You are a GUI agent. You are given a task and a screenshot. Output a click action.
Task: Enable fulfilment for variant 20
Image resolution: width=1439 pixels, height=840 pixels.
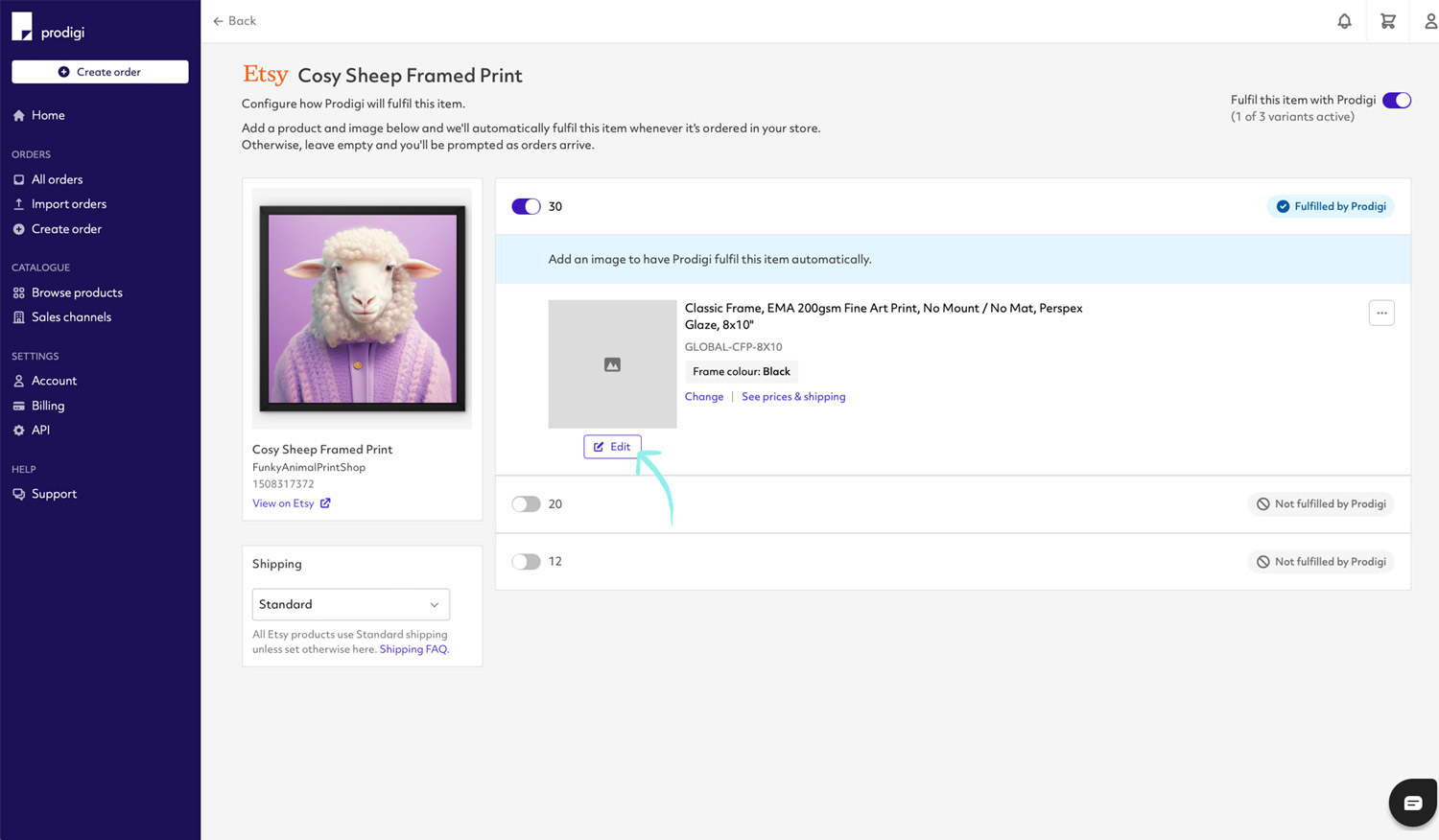[x=526, y=503]
